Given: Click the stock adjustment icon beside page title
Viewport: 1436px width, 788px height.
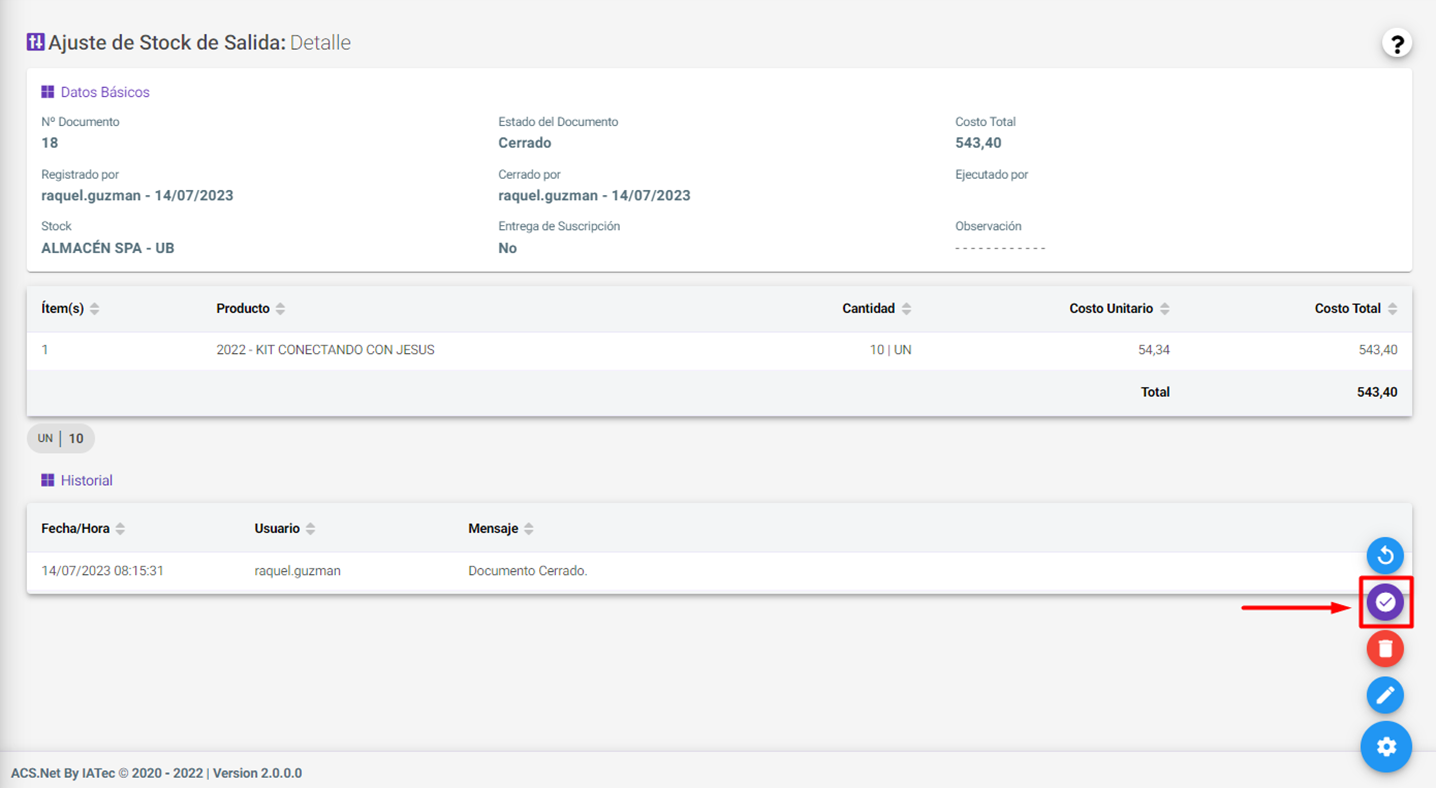Looking at the screenshot, I should pos(35,42).
